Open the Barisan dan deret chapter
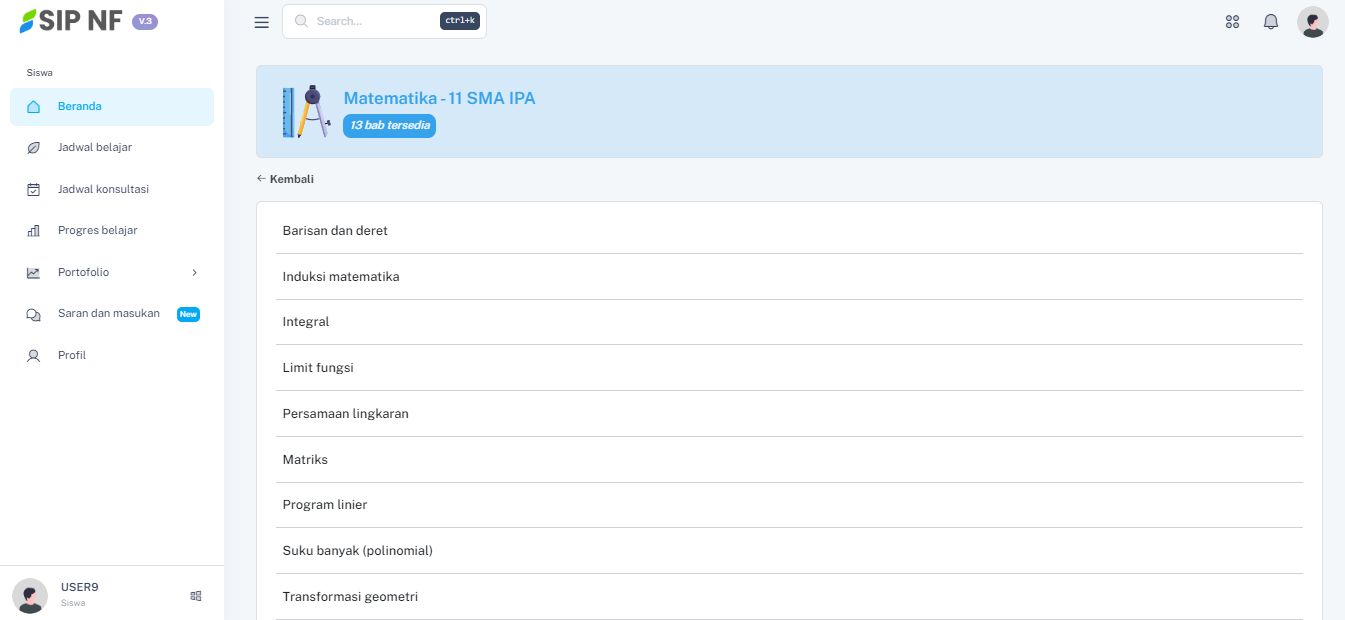1345x620 pixels. tap(335, 231)
